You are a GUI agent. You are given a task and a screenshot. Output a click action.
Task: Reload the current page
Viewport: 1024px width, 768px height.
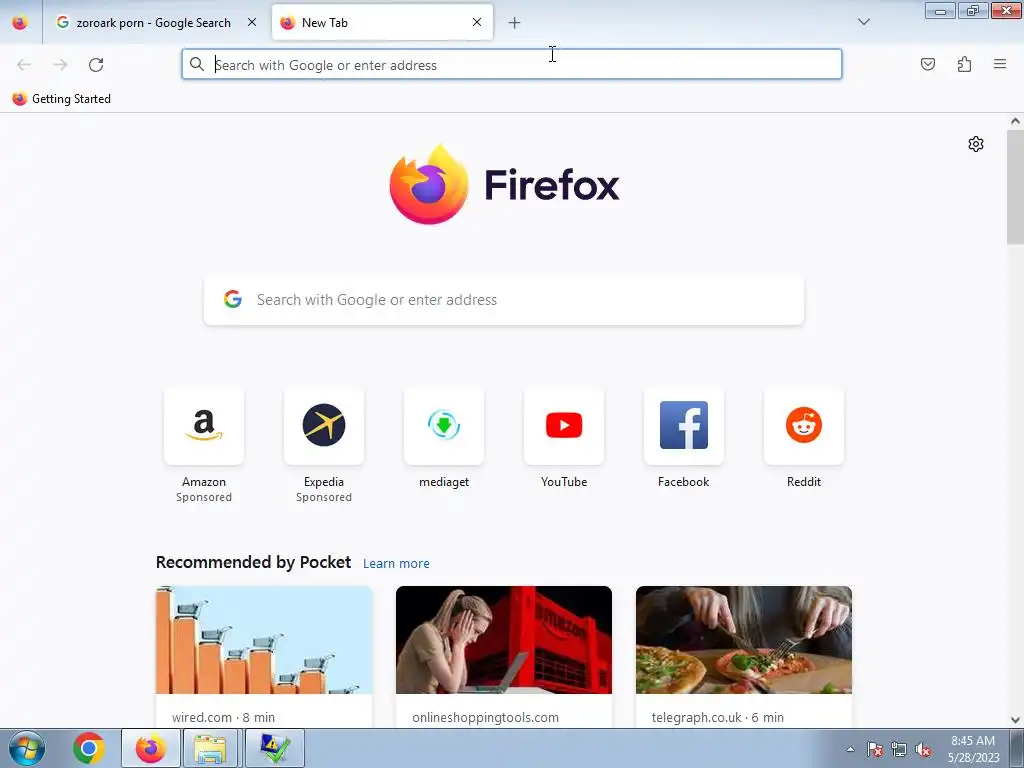click(96, 65)
